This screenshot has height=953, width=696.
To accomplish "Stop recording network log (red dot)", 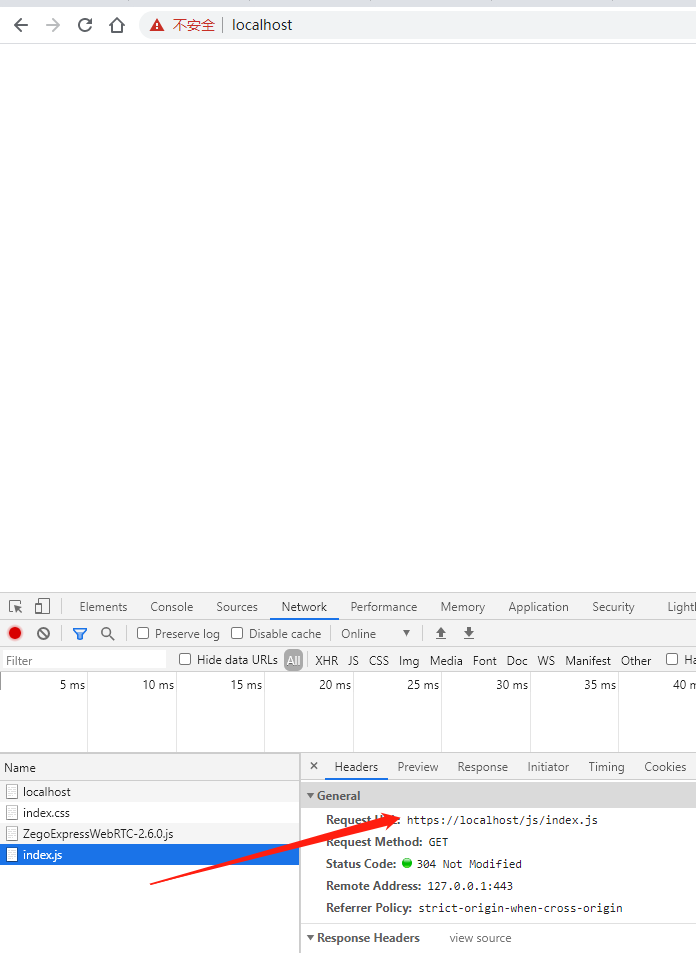I will pyautogui.click(x=15, y=633).
